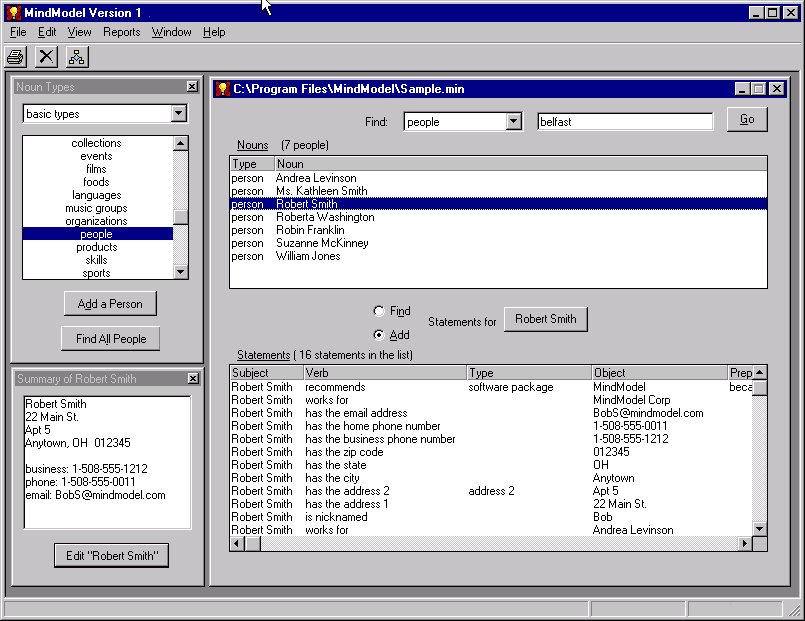The height and width of the screenshot is (621, 805).
Task: Click the MindModel application title bar icon
Action: click(x=12, y=13)
